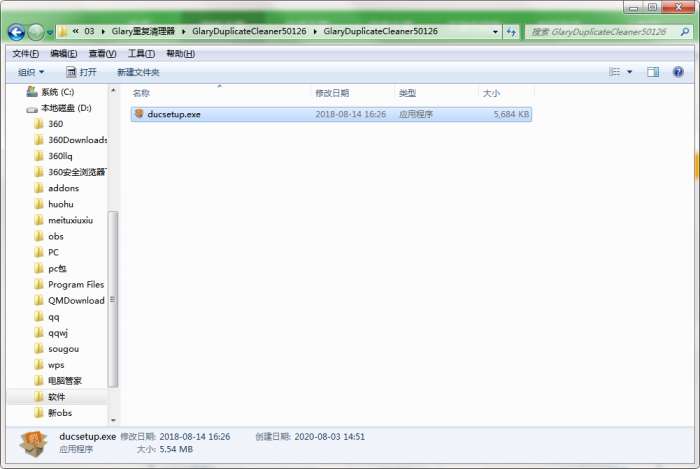Click folder icon next to addons
The height and width of the screenshot is (469, 700).
[39, 188]
